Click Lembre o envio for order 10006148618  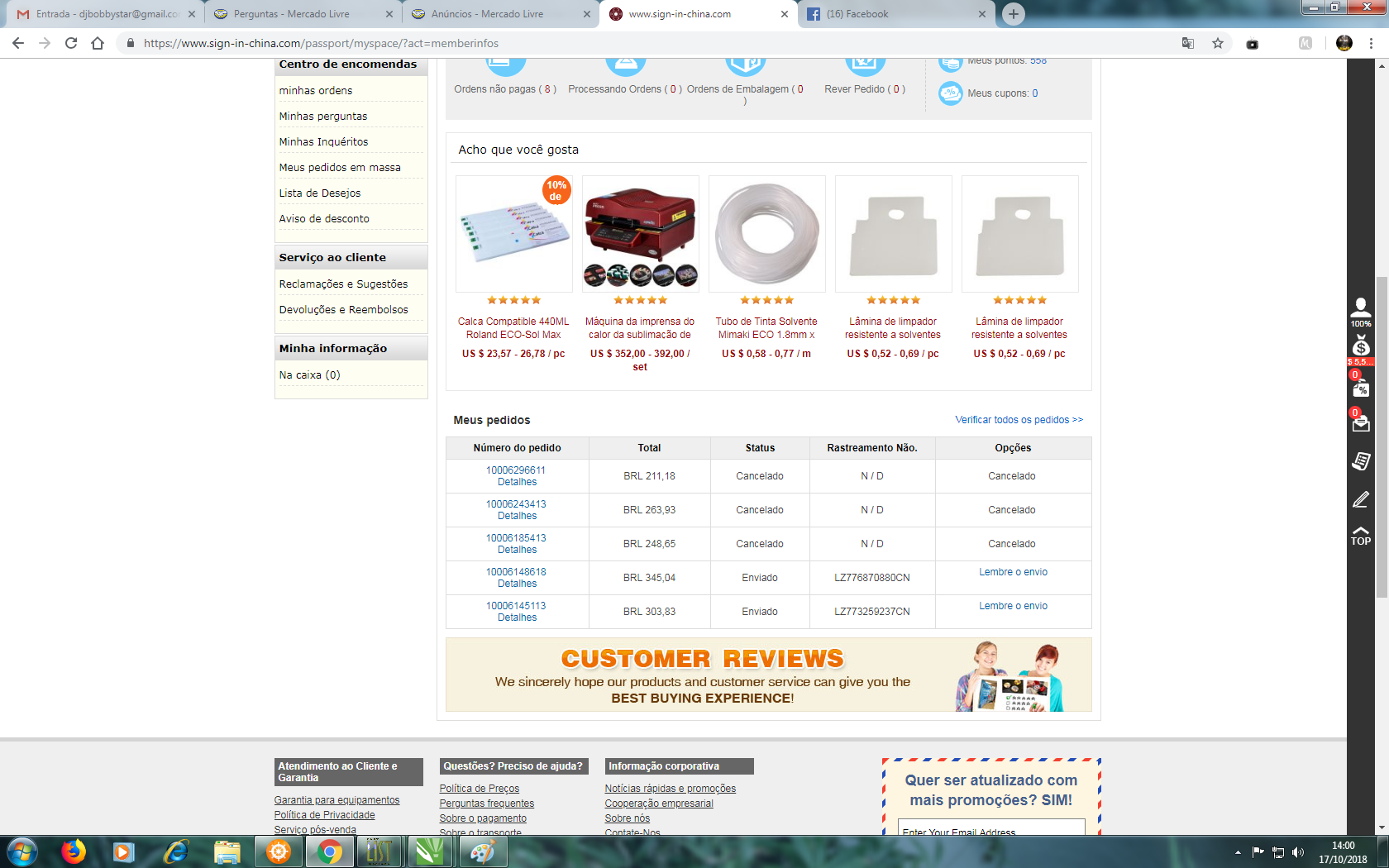pos(1013,572)
